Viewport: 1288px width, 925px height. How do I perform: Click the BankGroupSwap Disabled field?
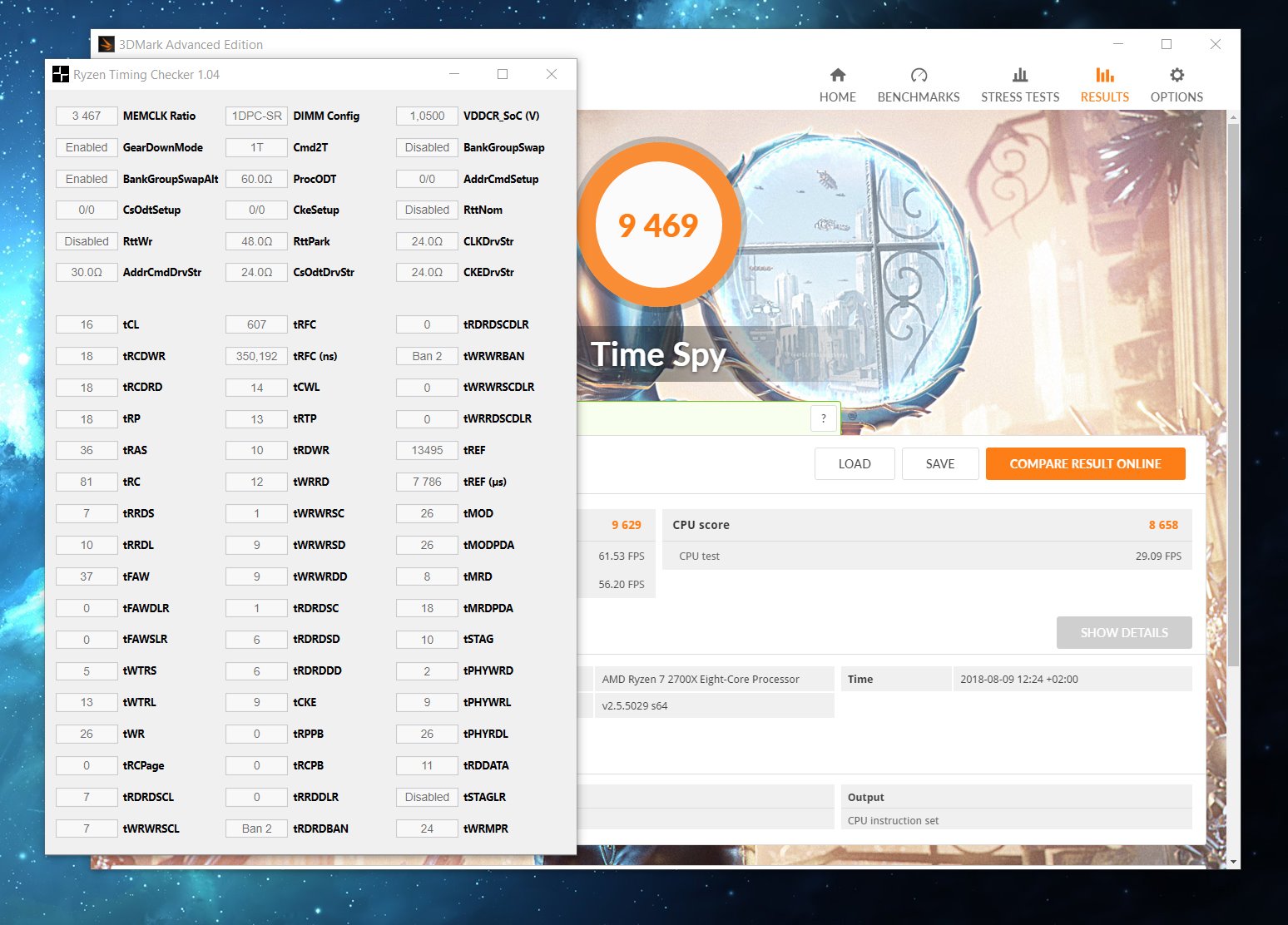pos(427,147)
